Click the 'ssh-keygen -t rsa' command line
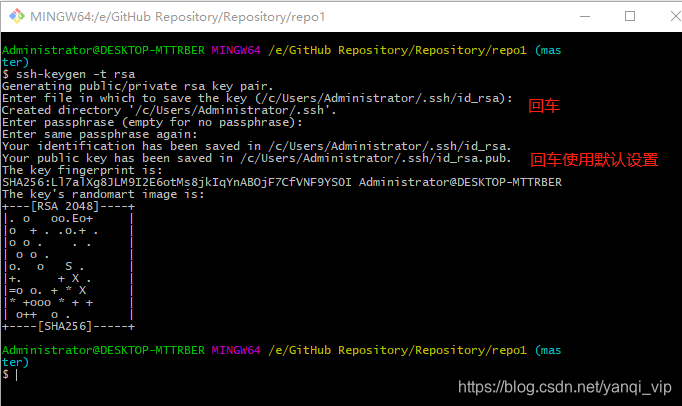682x406 pixels. click(x=69, y=74)
